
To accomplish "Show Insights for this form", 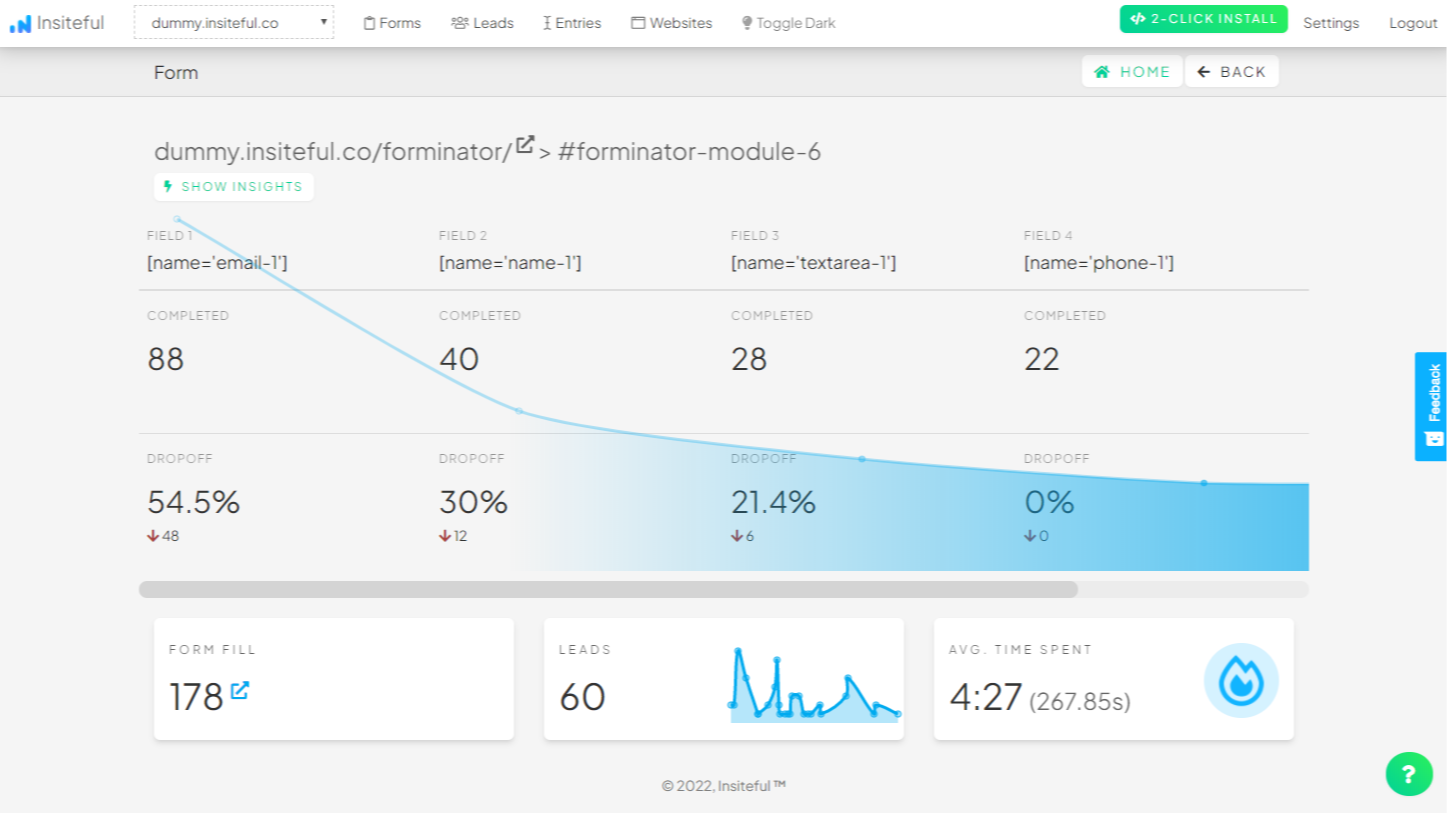I will [233, 187].
